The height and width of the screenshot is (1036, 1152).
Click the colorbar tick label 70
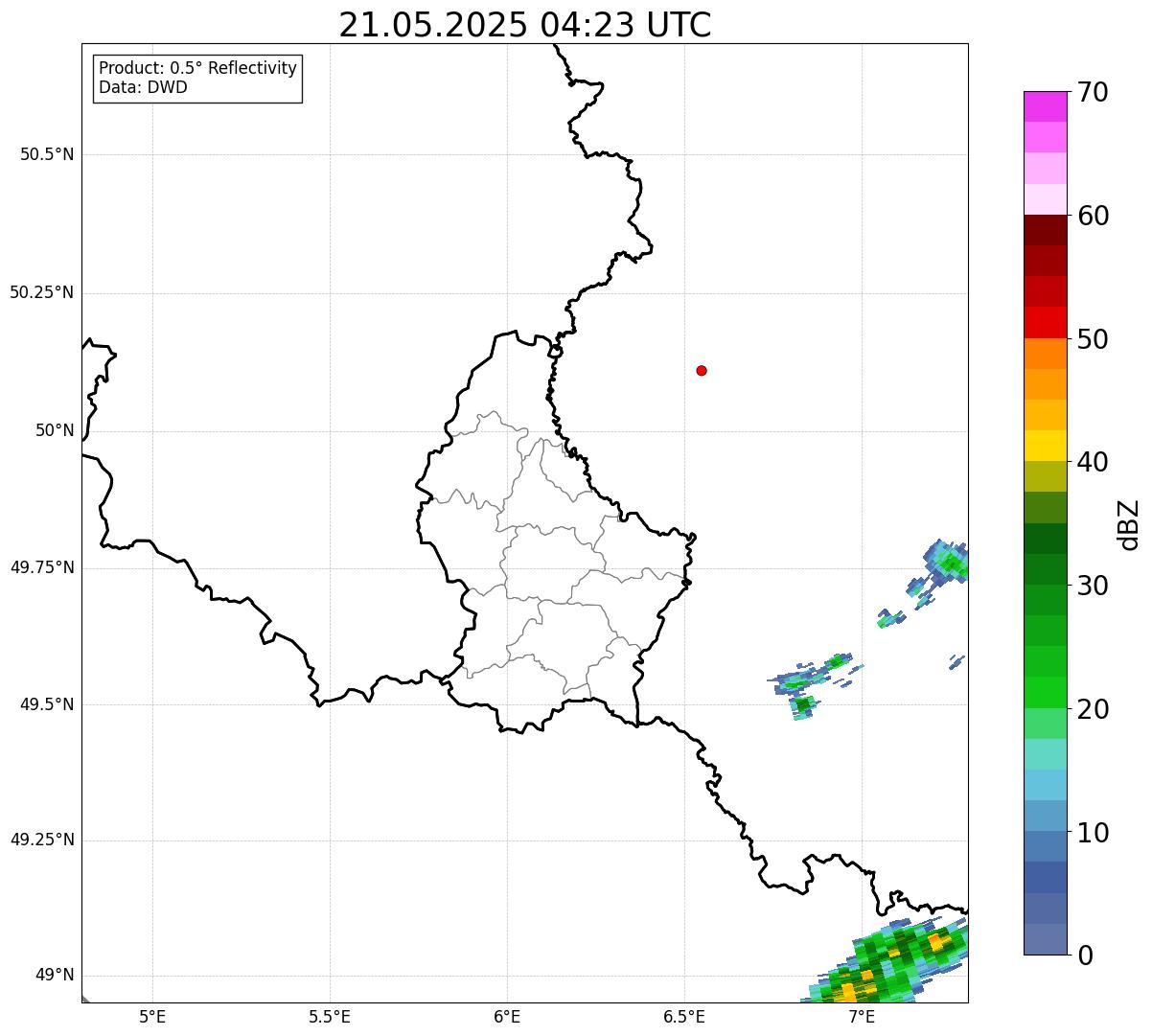tap(1093, 92)
